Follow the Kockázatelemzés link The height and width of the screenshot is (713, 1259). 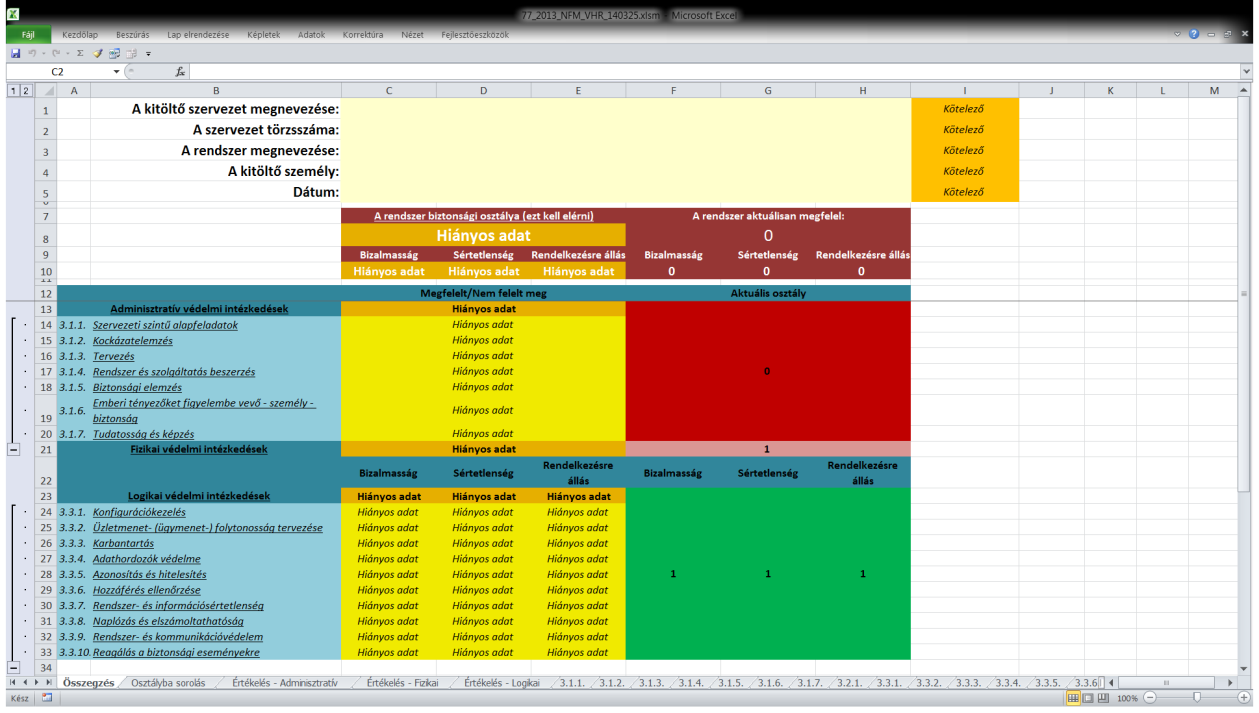tap(132, 341)
